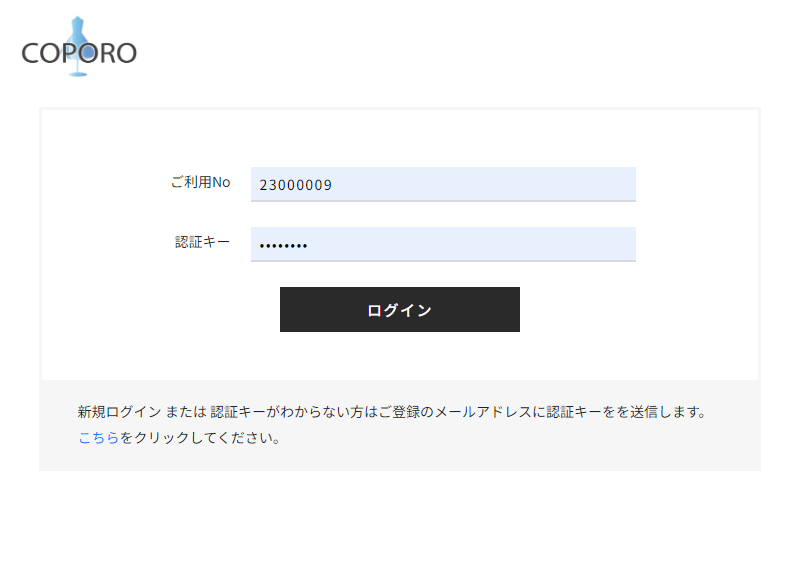
Task: Open the こちら link
Action: [98, 438]
